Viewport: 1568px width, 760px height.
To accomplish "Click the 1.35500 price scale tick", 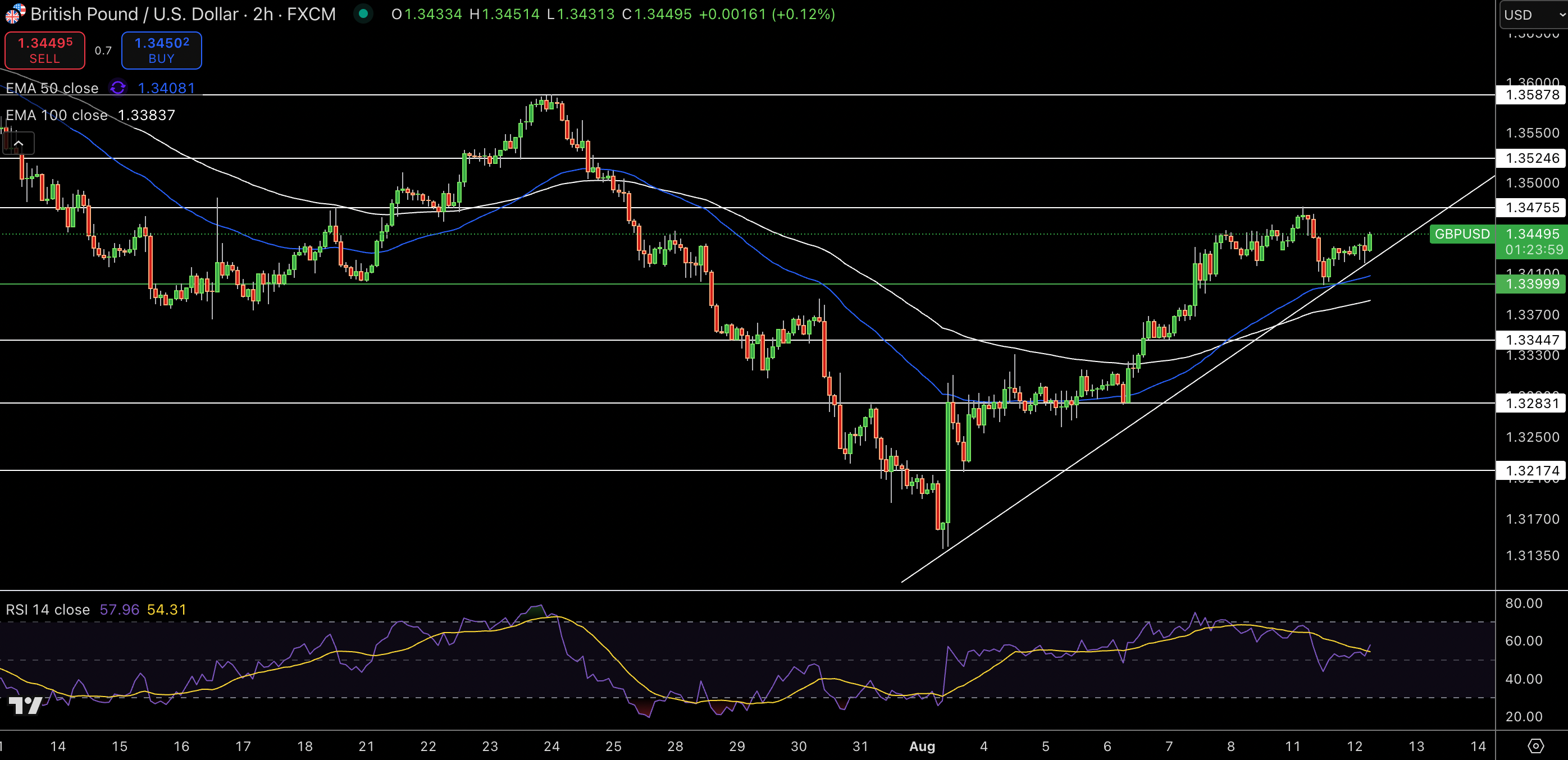I will click(1532, 132).
